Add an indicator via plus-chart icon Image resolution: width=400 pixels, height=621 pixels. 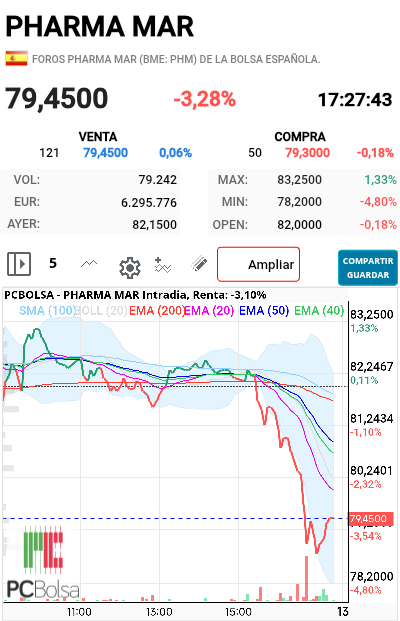(163, 265)
